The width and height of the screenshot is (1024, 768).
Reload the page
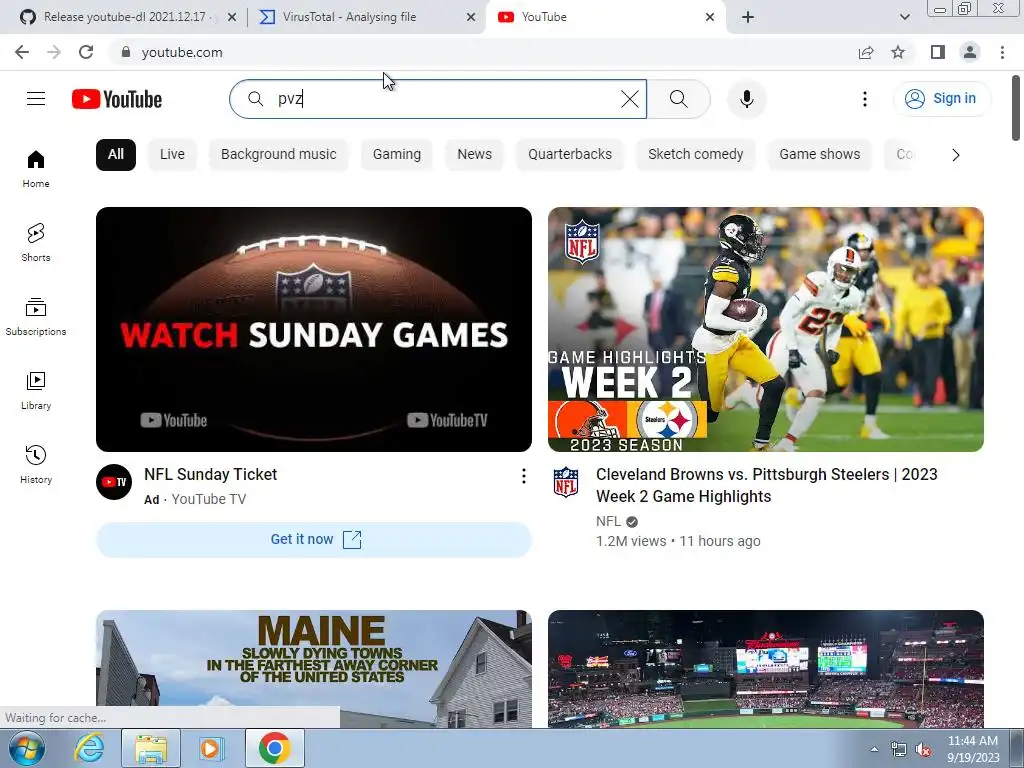point(86,52)
